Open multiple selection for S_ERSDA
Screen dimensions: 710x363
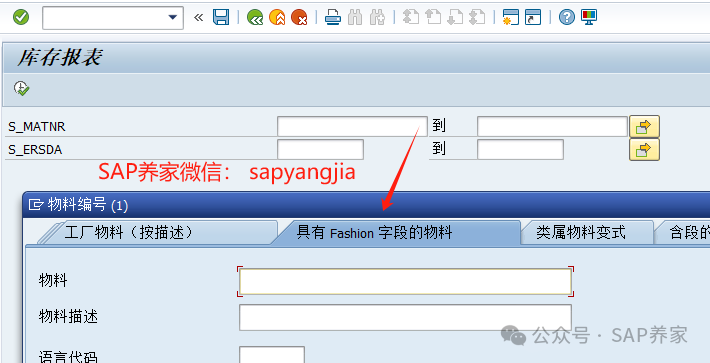coord(644,149)
